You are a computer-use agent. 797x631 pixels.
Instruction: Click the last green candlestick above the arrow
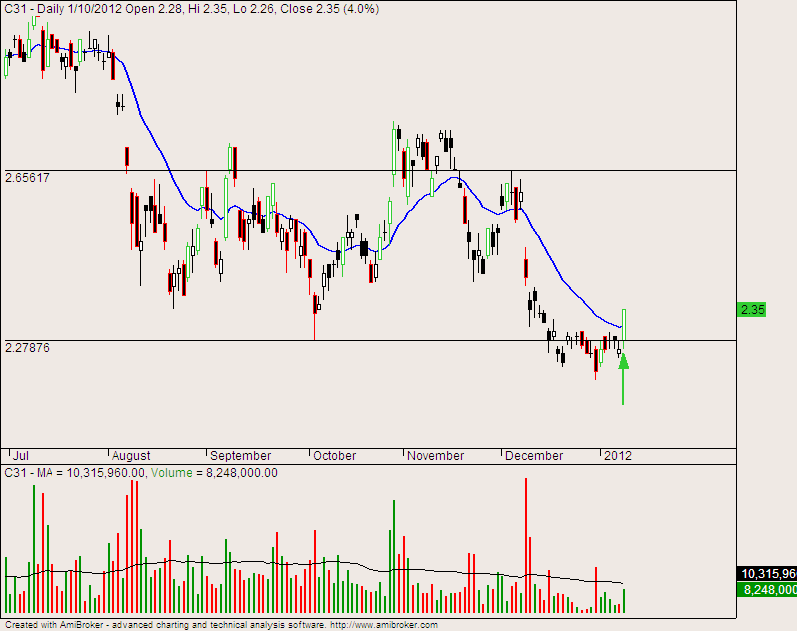point(624,319)
